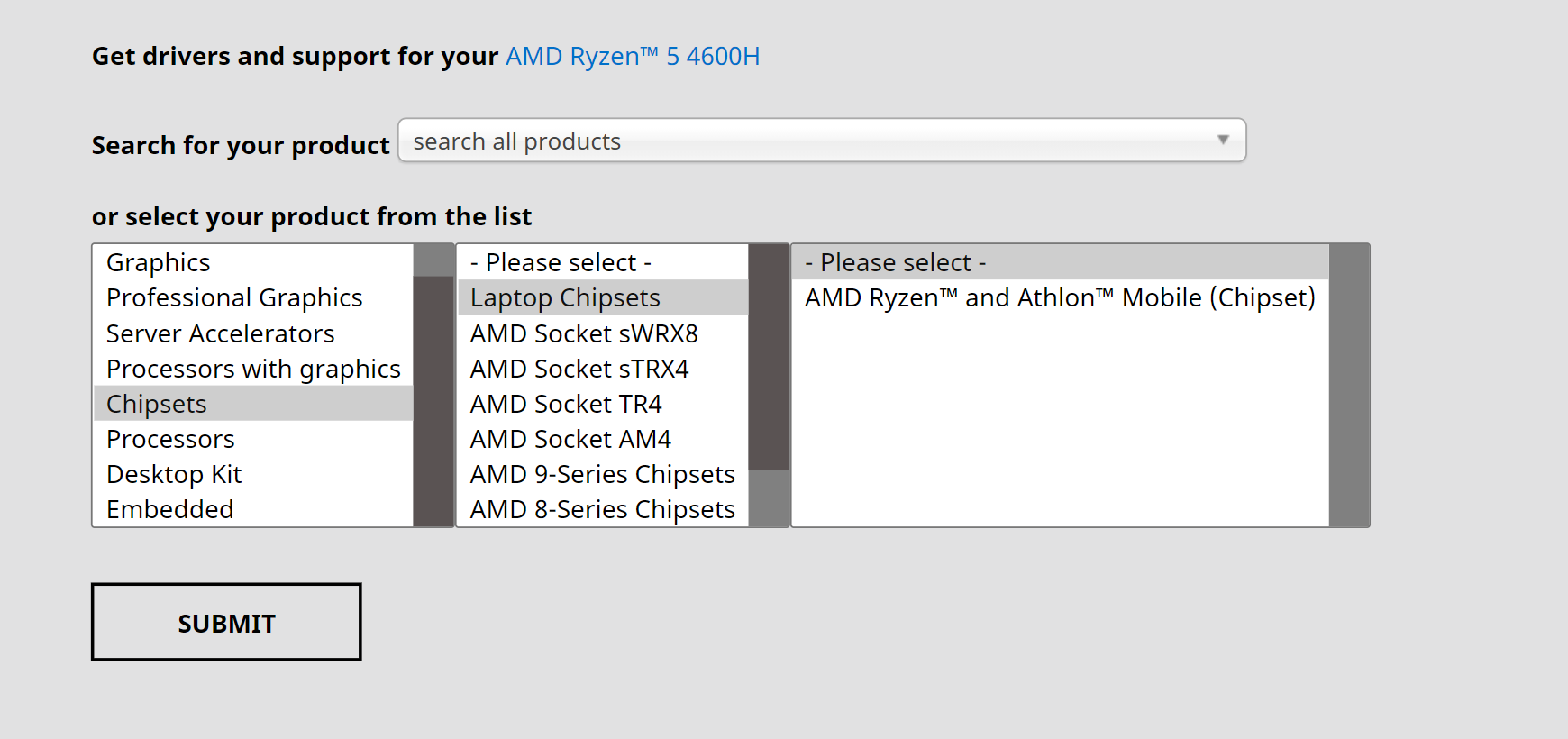
Task: Select Professional Graphics category
Action: point(253,297)
